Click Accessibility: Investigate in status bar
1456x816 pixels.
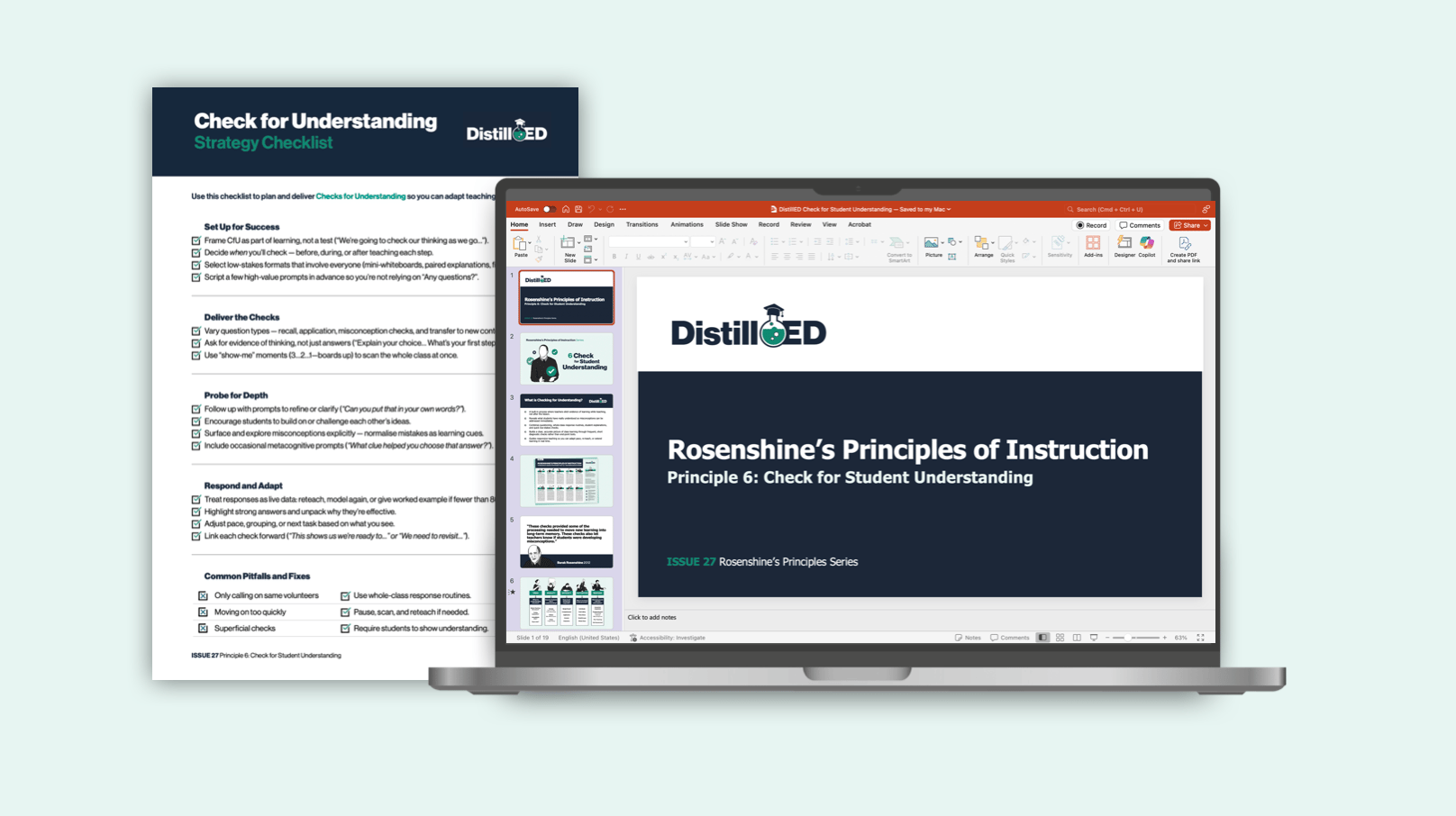pos(668,638)
